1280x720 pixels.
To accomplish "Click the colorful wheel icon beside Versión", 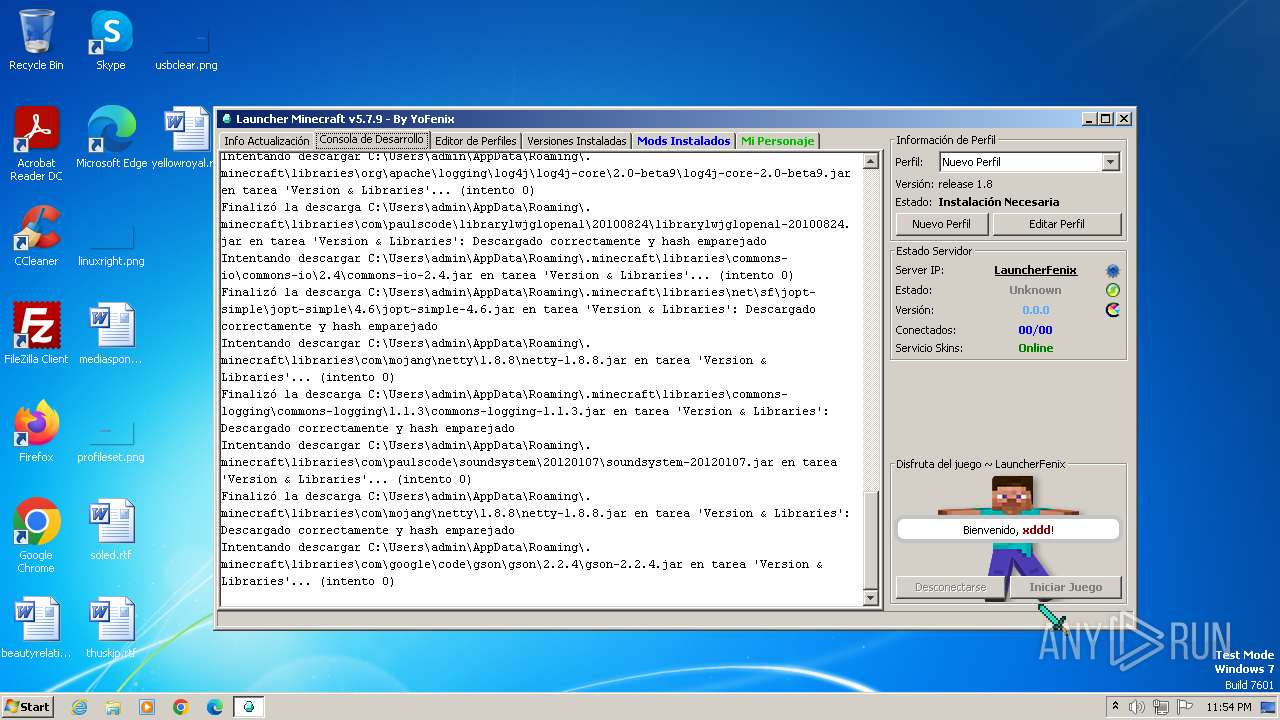I will (1112, 310).
